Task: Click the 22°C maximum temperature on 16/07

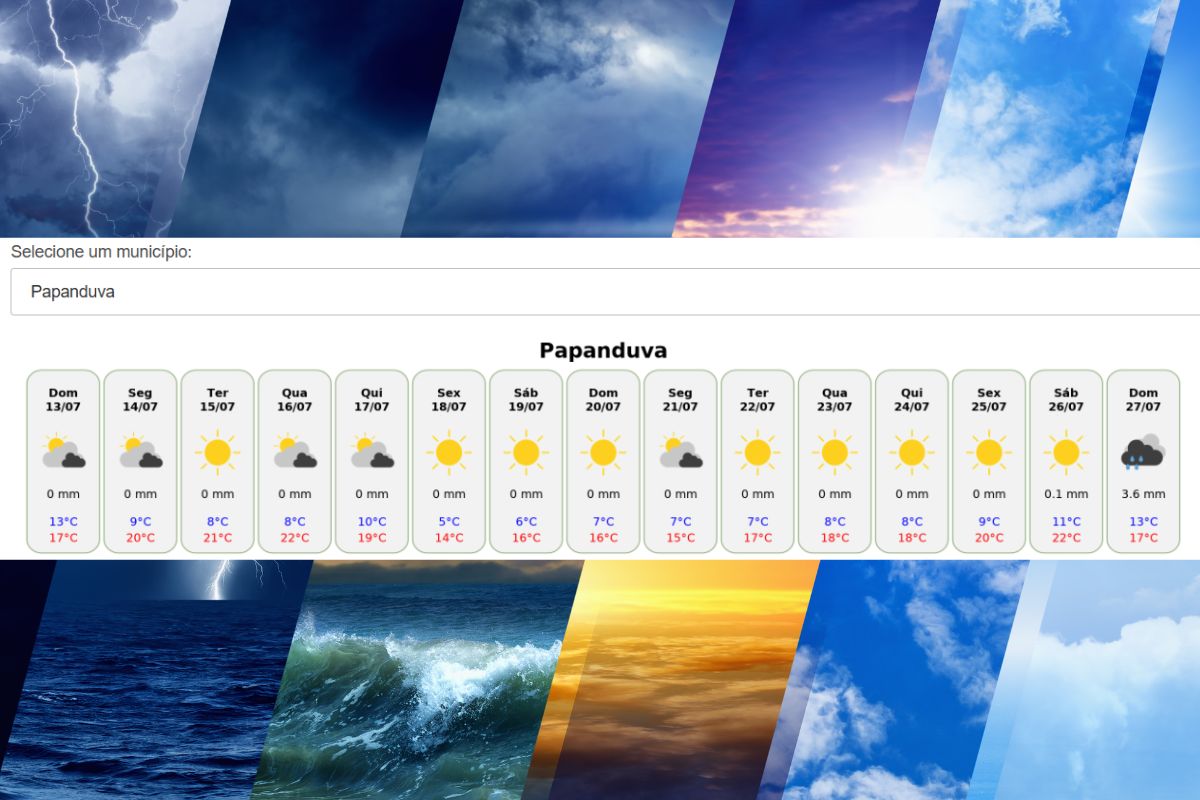Action: pos(294,538)
